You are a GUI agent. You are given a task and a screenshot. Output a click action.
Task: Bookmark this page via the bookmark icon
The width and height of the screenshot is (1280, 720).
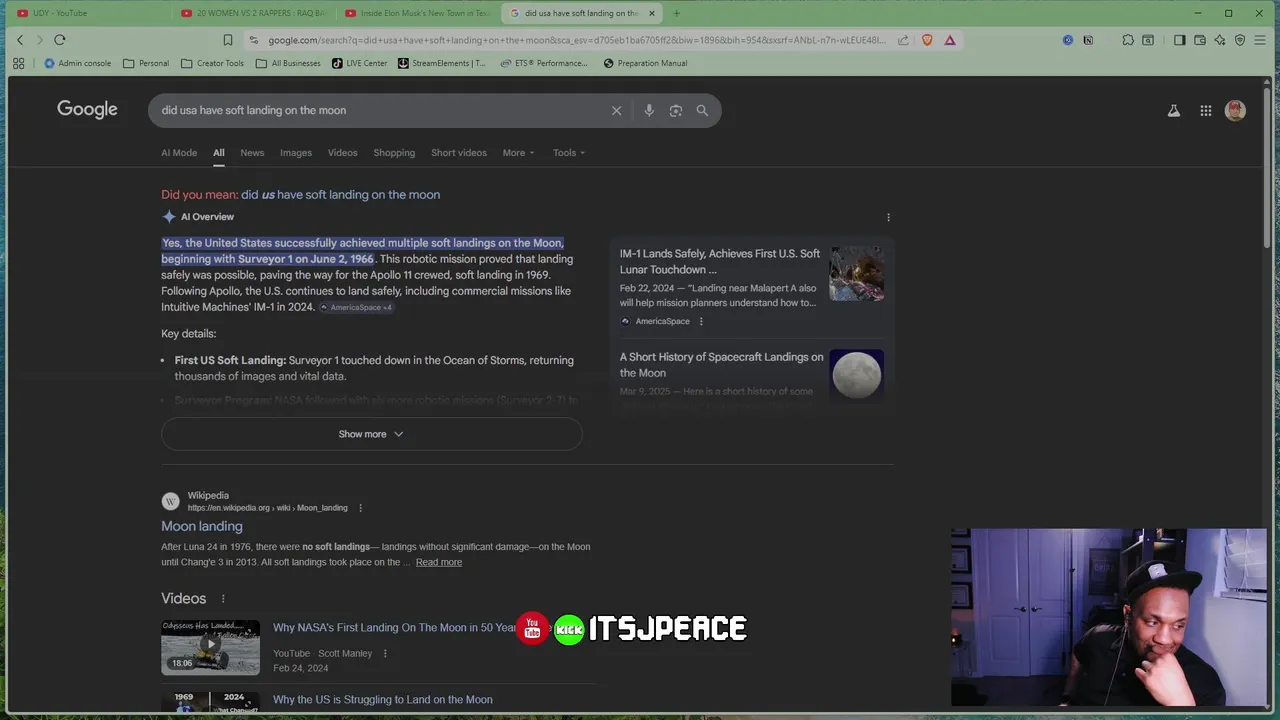point(228,40)
